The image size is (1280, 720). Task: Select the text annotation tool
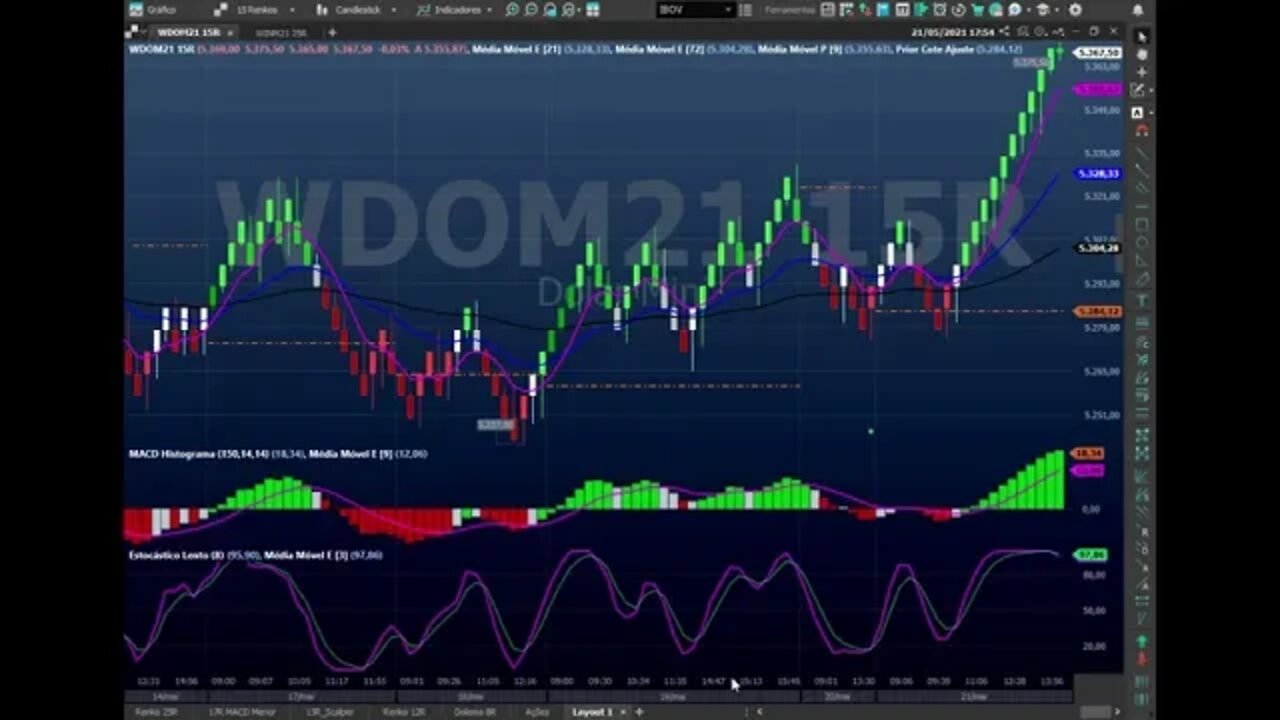point(1142,300)
